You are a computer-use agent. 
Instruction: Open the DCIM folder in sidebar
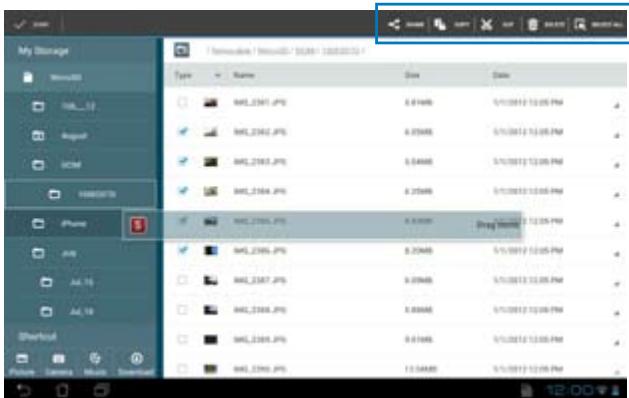(80, 165)
